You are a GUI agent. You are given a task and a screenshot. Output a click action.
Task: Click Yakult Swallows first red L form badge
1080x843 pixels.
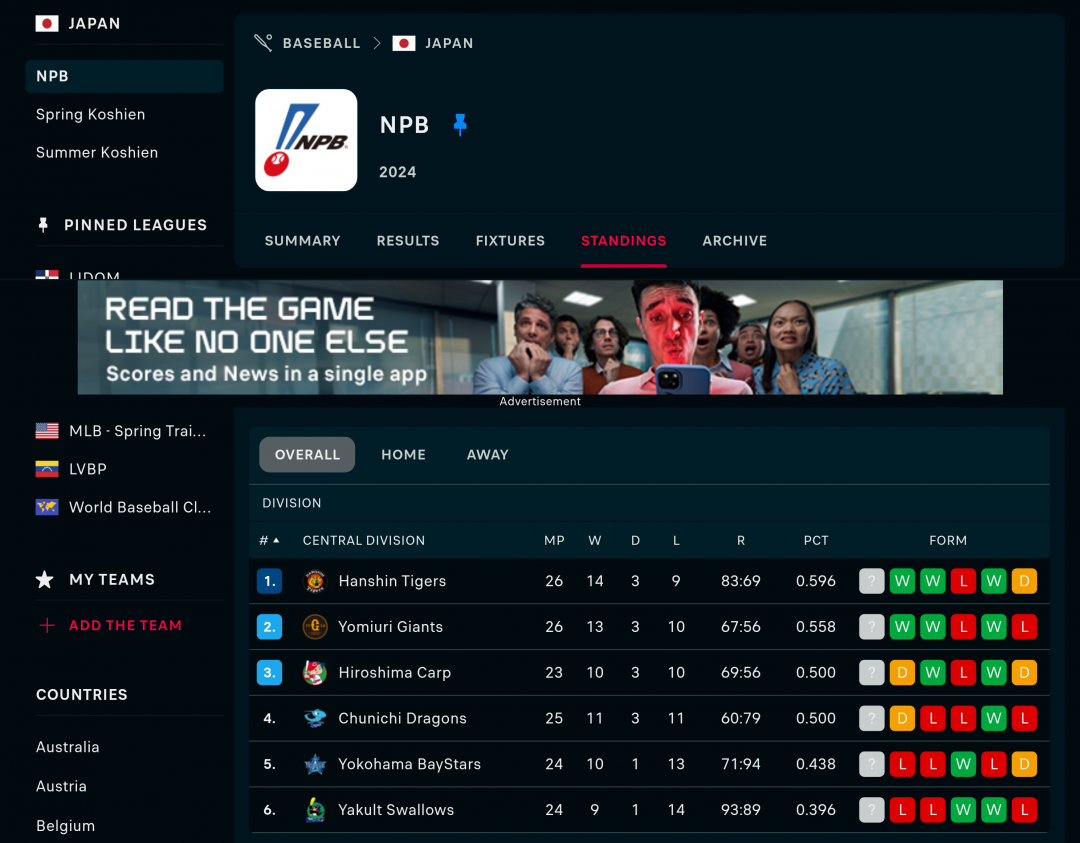902,810
